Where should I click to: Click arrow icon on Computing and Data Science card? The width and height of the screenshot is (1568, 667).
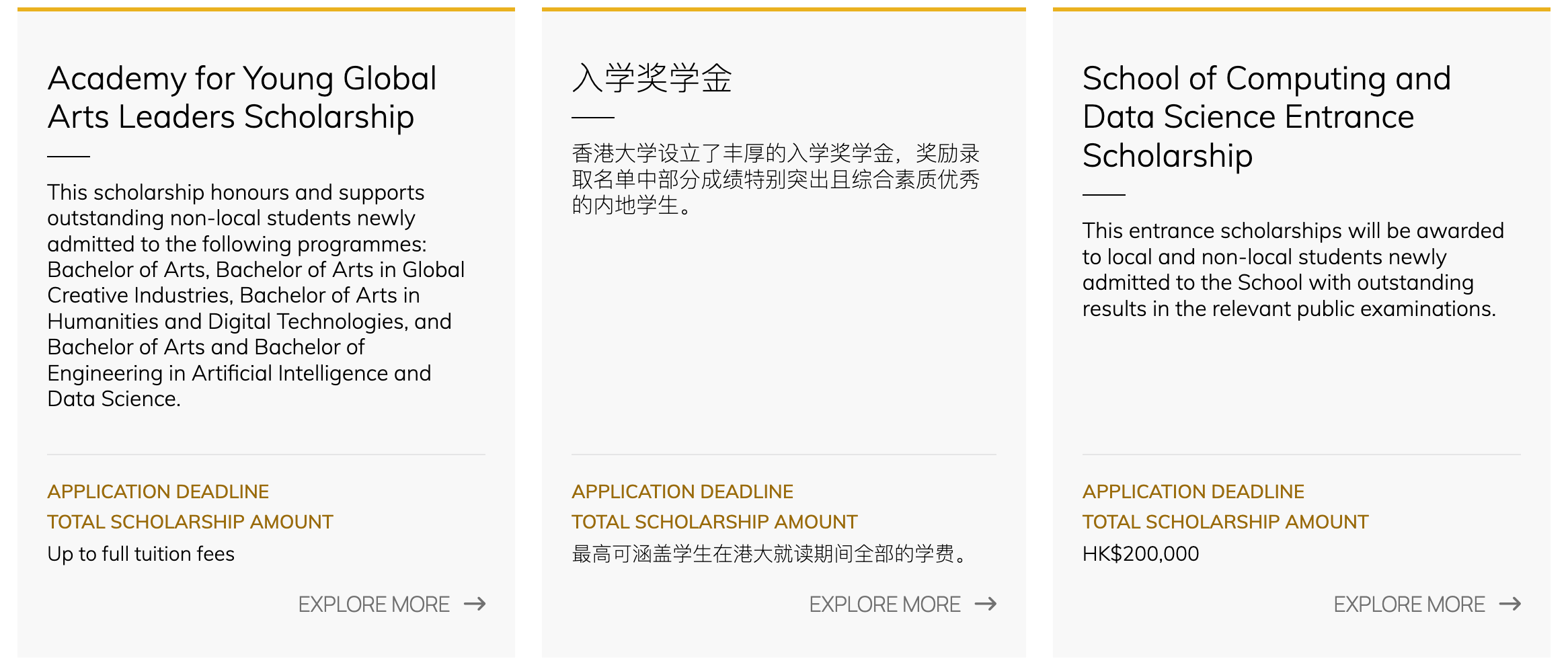coord(1510,604)
